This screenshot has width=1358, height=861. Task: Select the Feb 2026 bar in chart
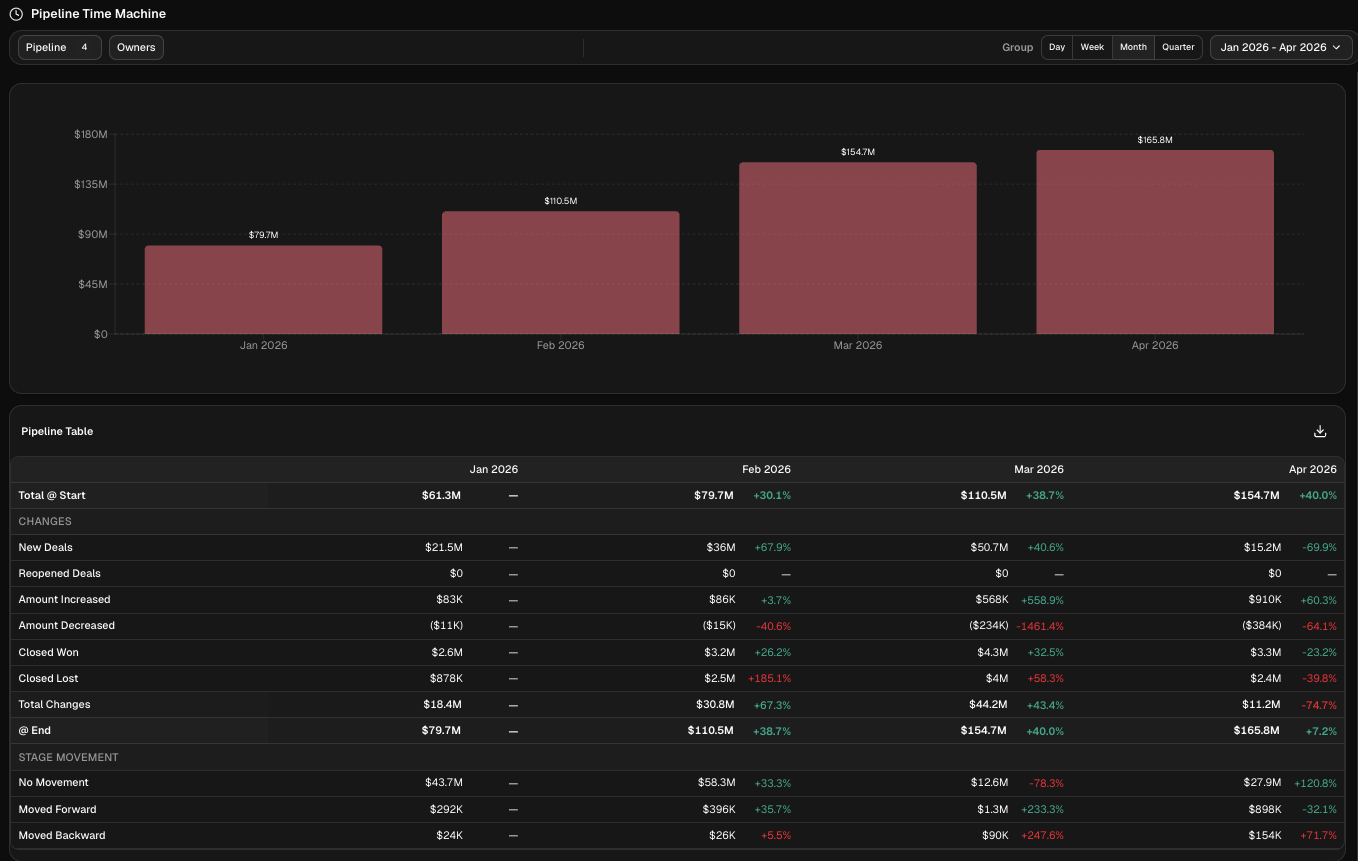click(560, 273)
